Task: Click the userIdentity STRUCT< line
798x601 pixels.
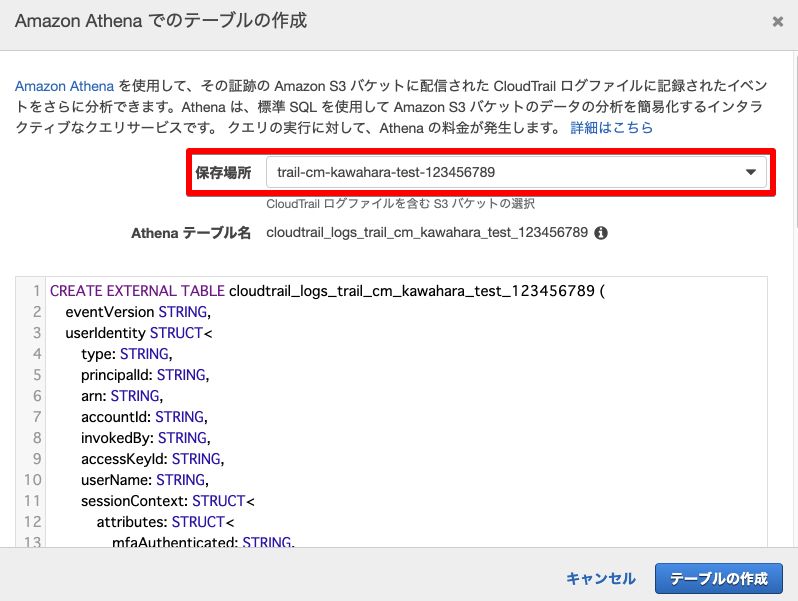Action: click(x=139, y=333)
